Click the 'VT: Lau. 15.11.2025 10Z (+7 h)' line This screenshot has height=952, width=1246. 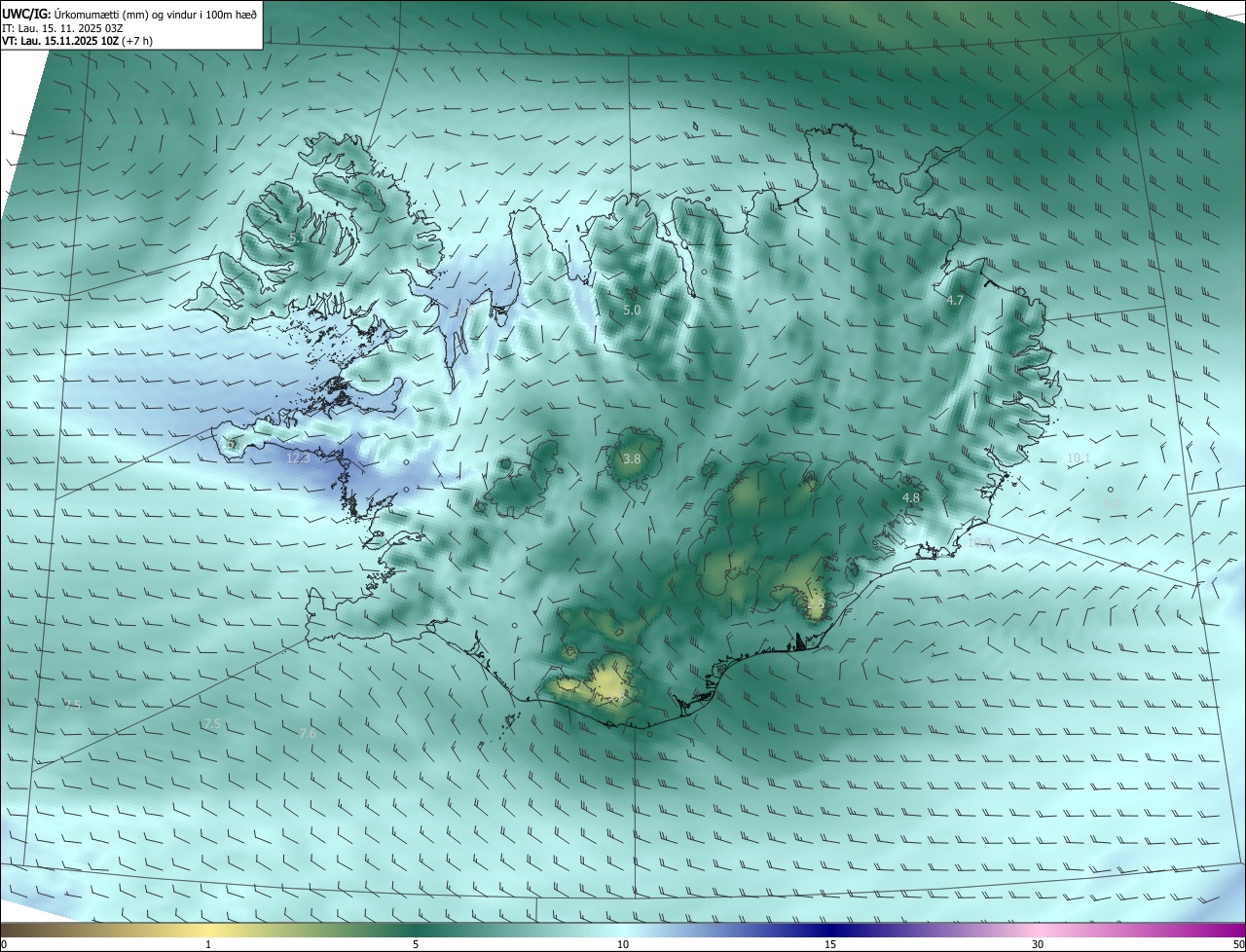[x=77, y=41]
